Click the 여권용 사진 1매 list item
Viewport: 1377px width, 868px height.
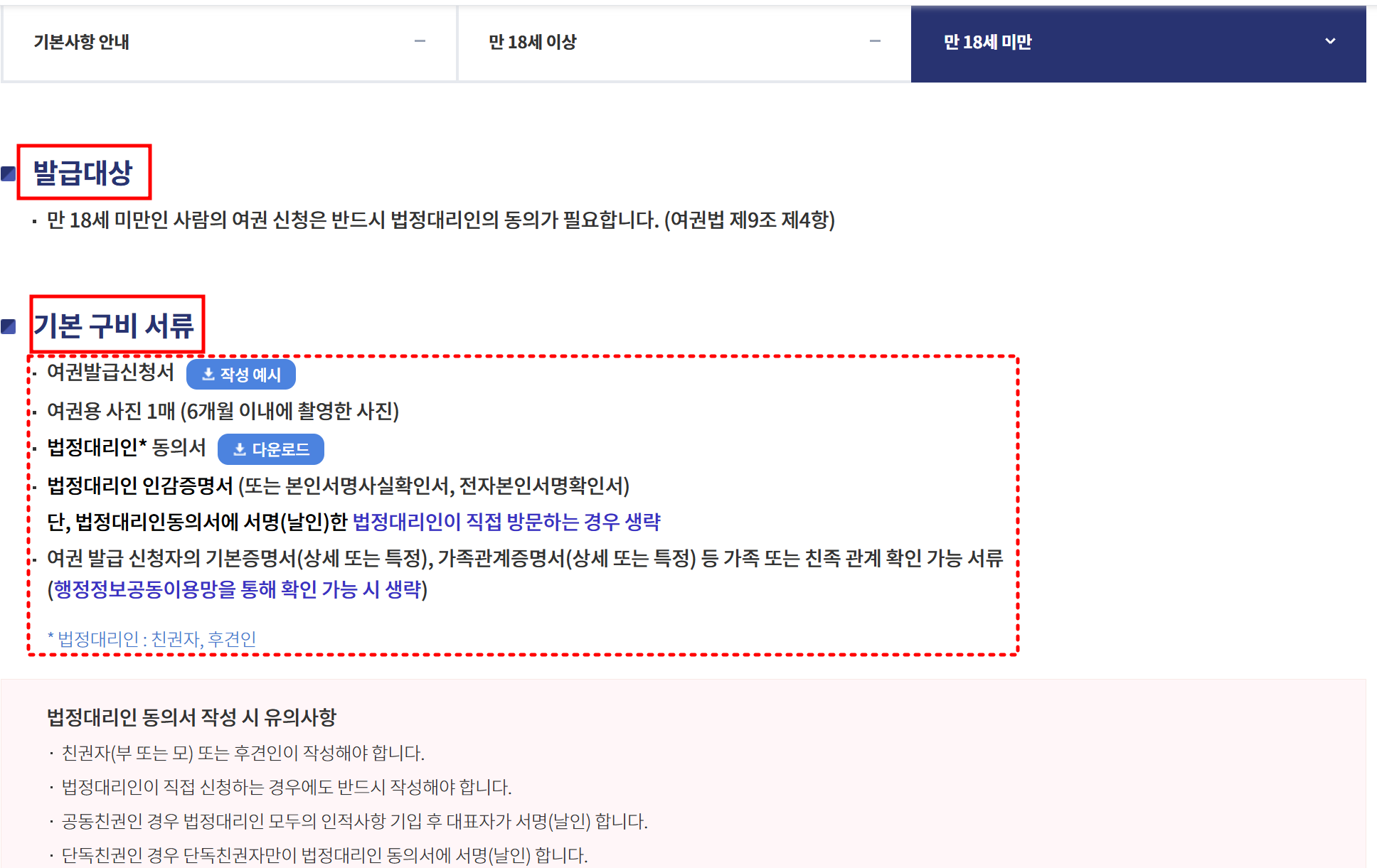tap(223, 411)
